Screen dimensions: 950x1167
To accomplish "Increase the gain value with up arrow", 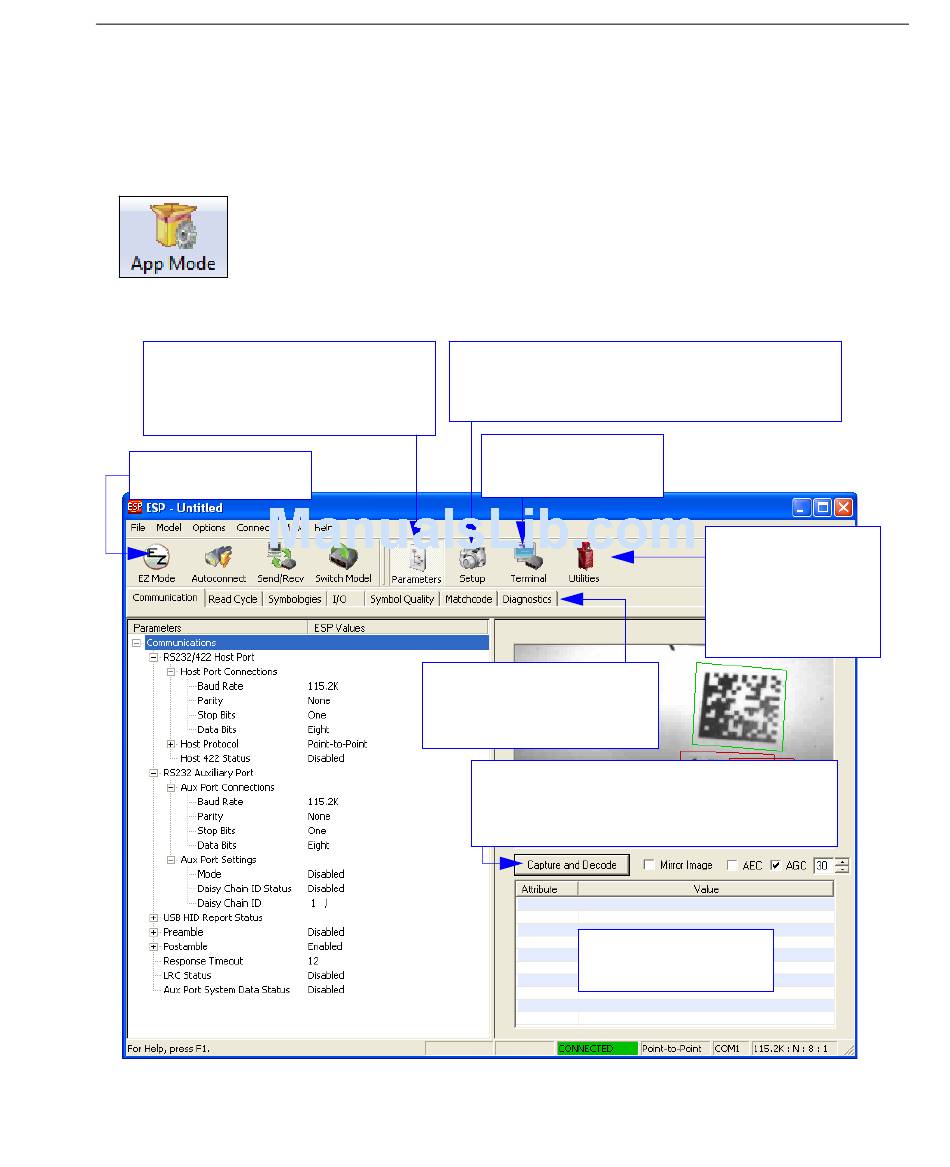I will (x=842, y=862).
